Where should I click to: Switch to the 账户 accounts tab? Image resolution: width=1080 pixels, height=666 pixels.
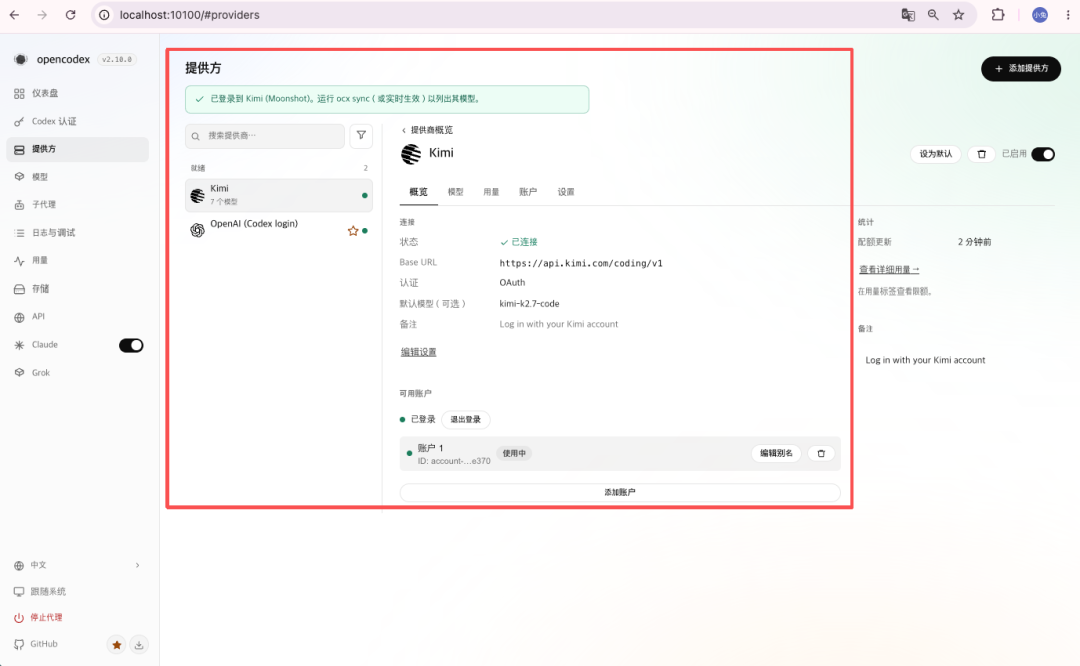tap(528, 192)
